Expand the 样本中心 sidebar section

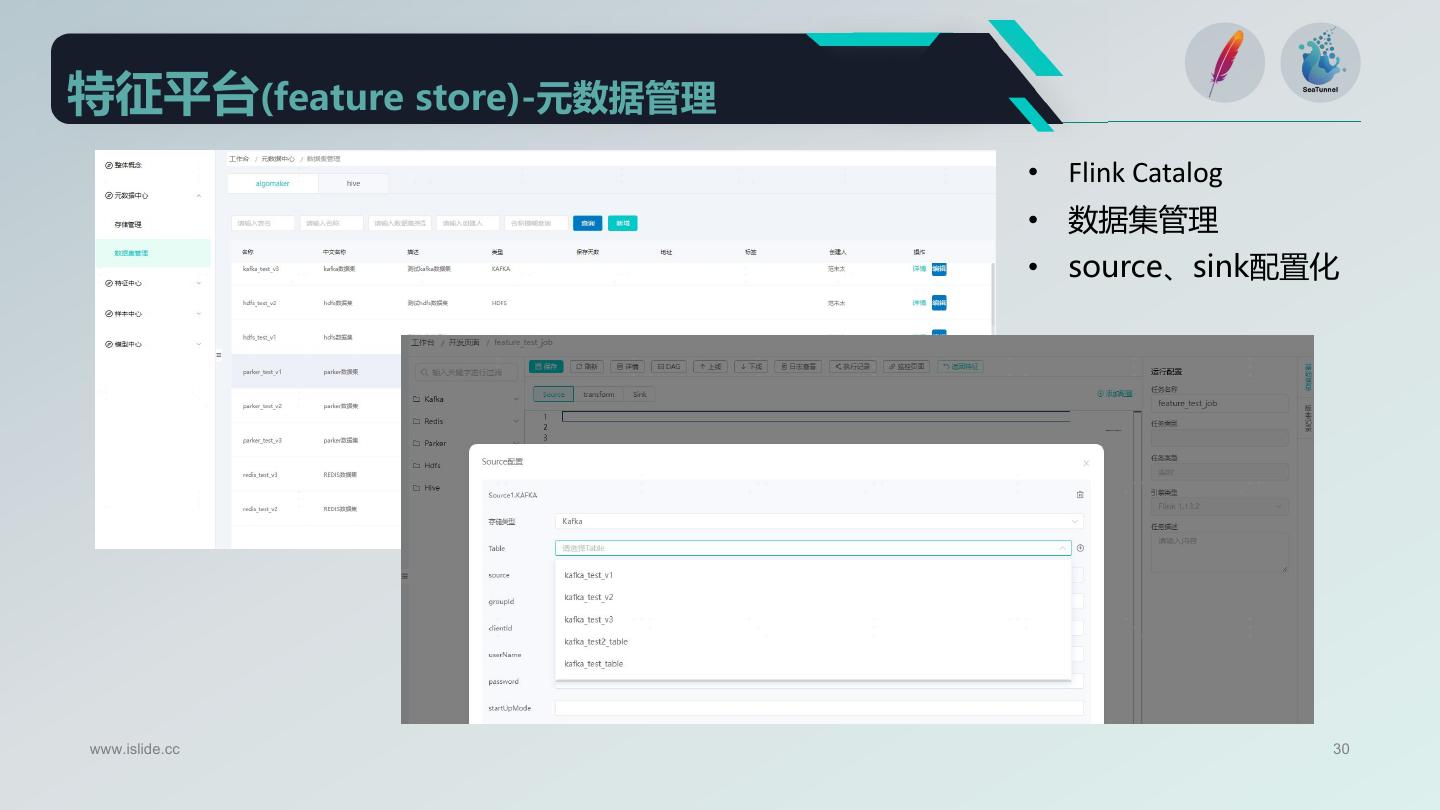198,314
